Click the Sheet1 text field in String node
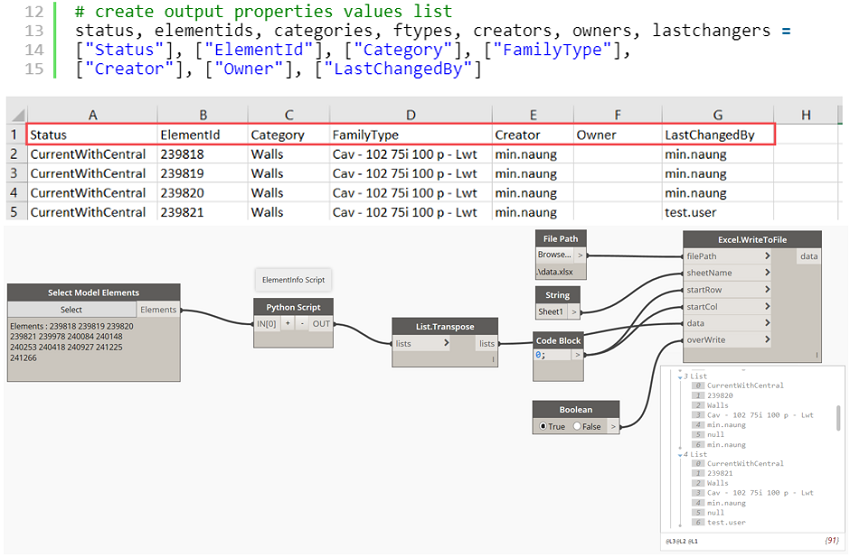Image resolution: width=850 pixels, height=557 pixels. tap(552, 311)
